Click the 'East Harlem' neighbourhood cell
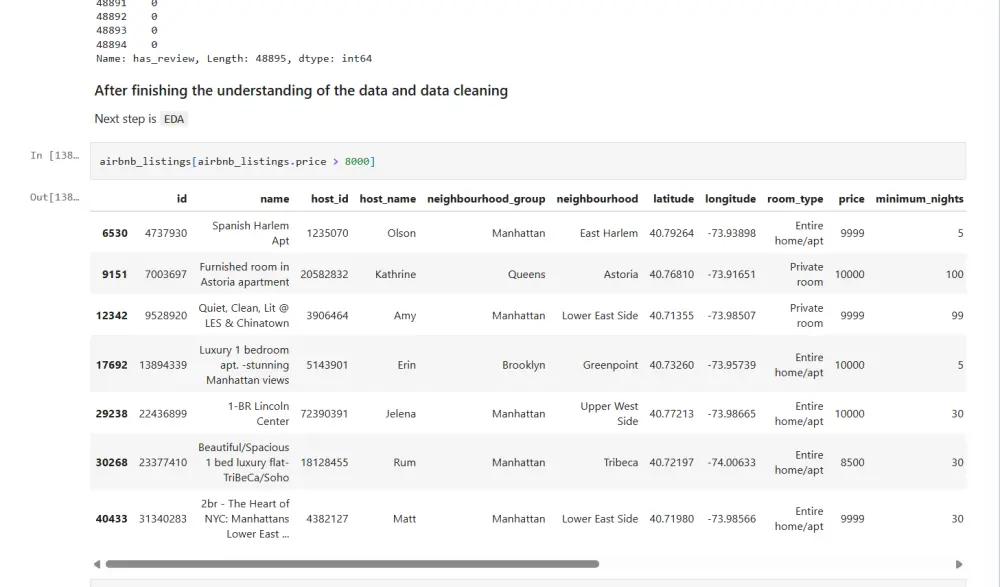The width and height of the screenshot is (1000, 587). (608, 234)
